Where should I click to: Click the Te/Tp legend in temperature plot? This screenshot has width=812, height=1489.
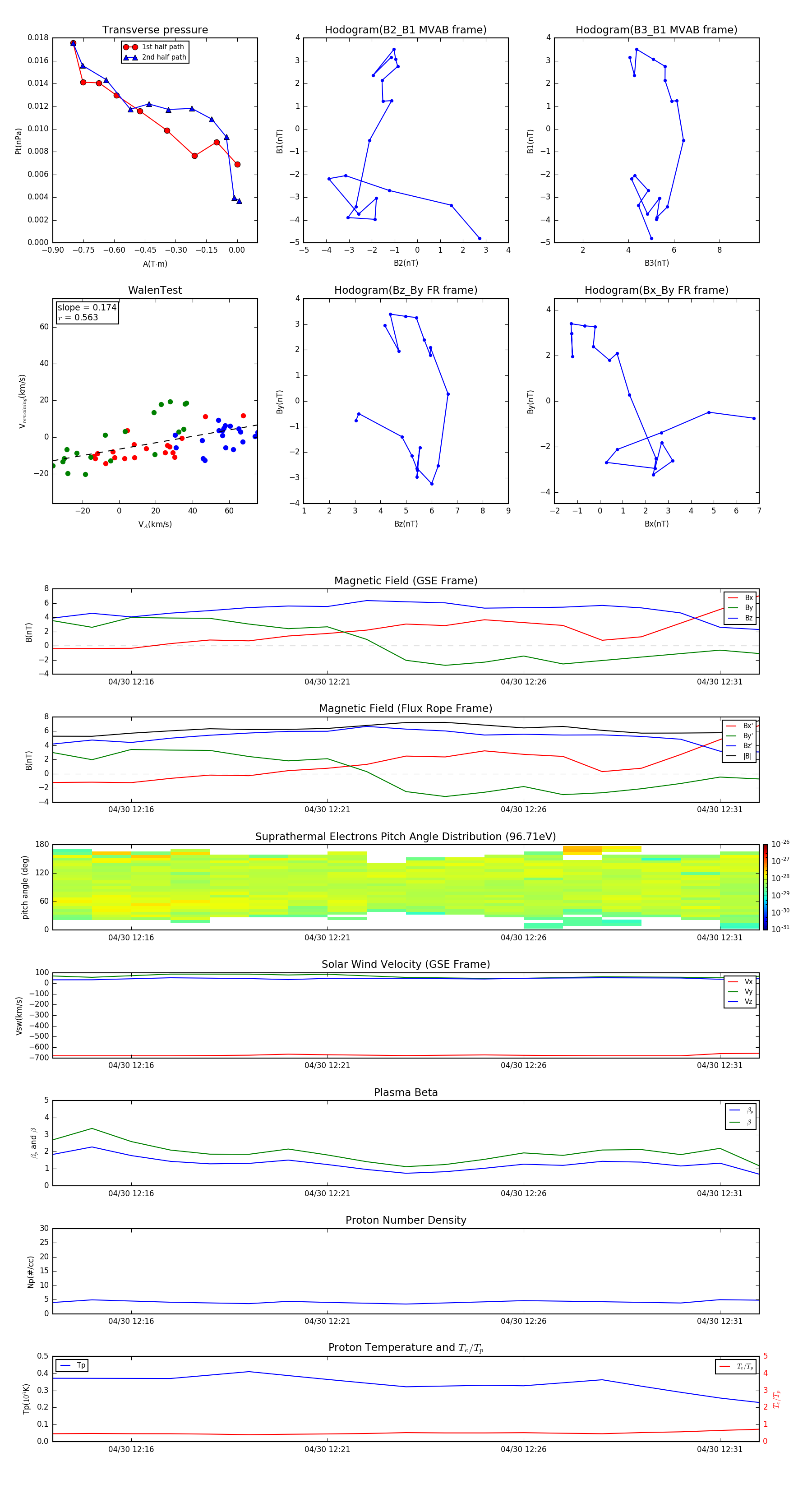coord(735,1366)
